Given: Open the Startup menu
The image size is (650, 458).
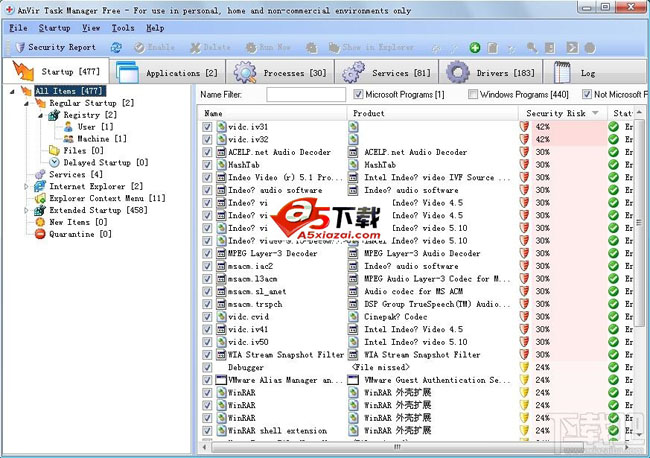Looking at the screenshot, I should coord(54,28).
